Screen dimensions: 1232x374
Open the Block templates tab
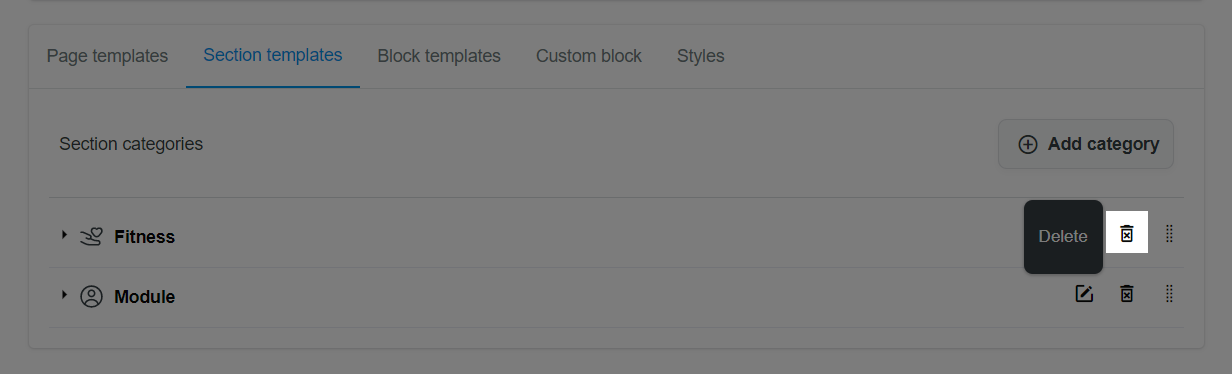click(x=439, y=56)
